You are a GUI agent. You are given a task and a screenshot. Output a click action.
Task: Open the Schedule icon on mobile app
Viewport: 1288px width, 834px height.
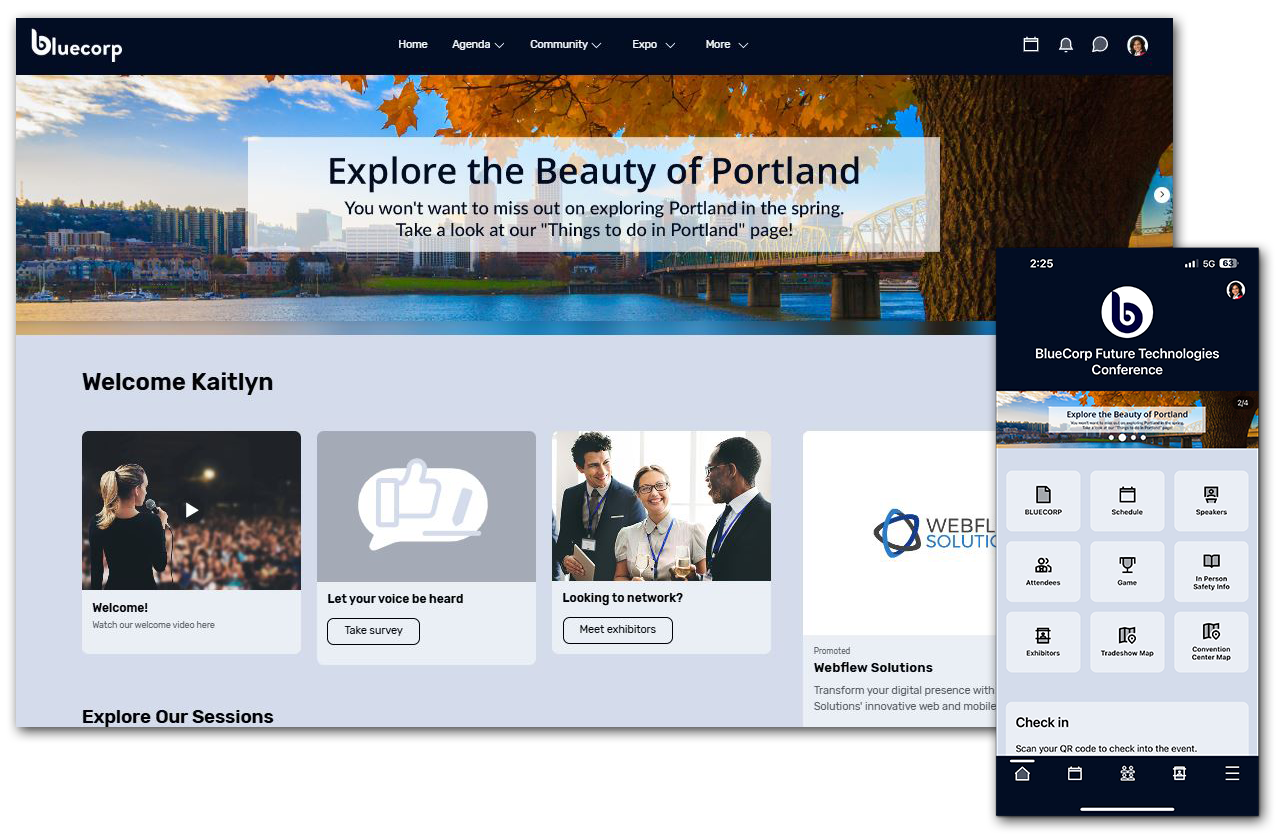[x=1127, y=500]
